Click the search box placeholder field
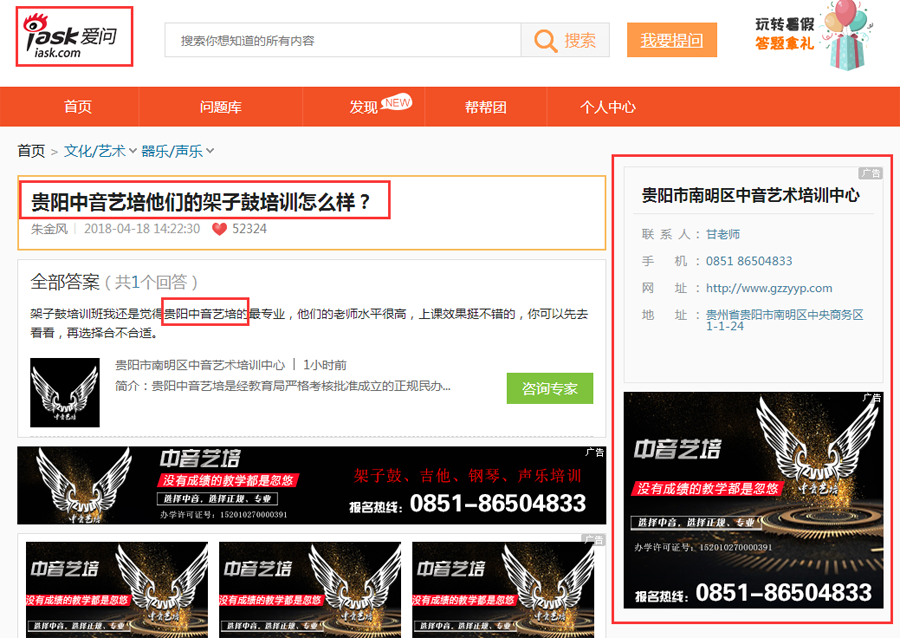 pos(343,40)
